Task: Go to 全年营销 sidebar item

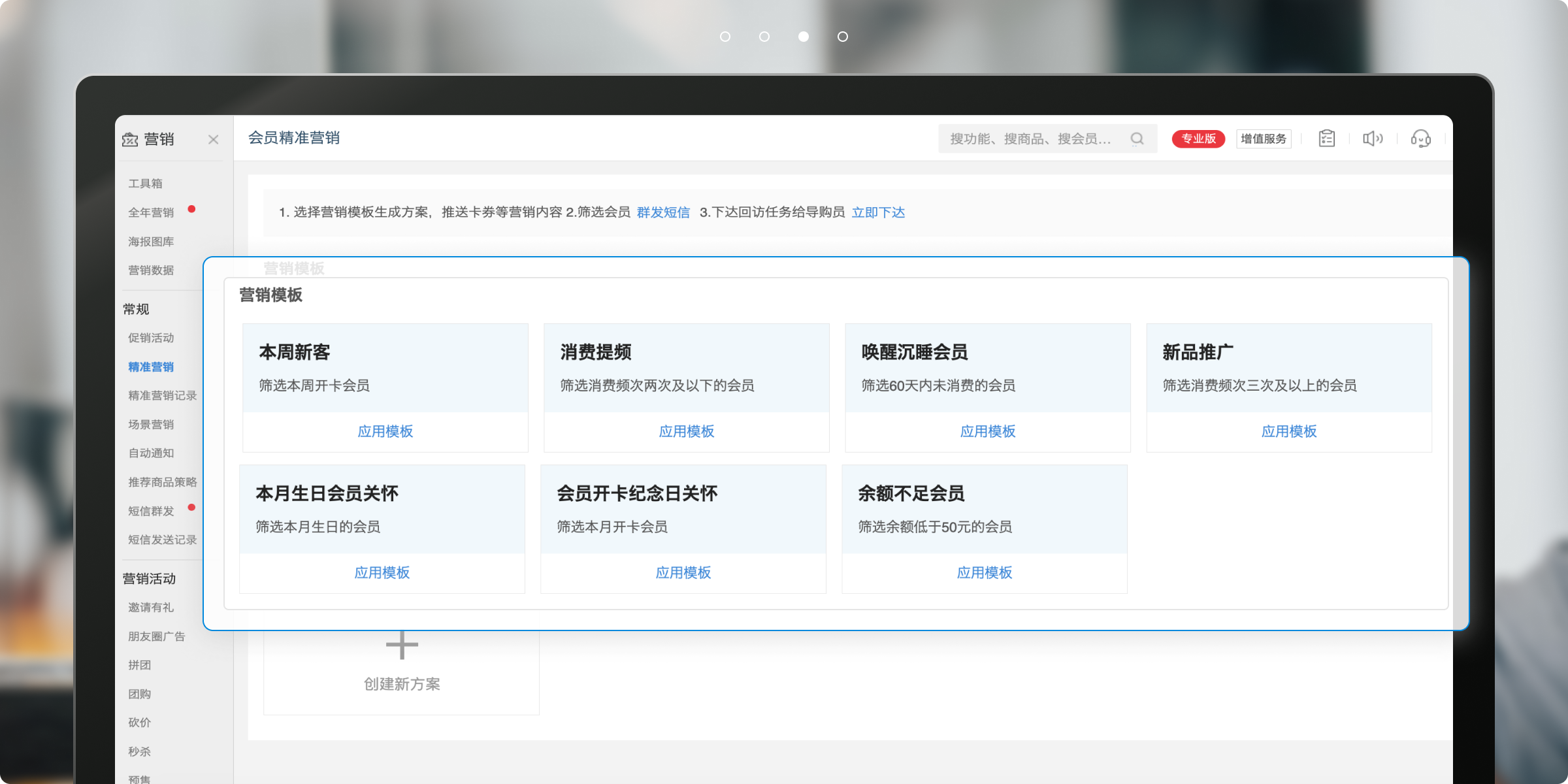Action: click(151, 212)
